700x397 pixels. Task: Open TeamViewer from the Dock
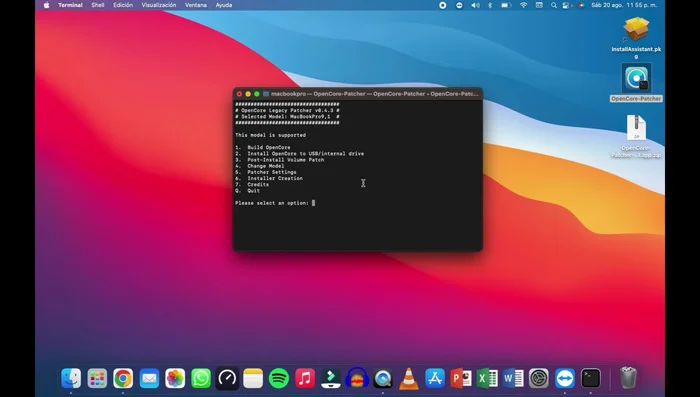565,378
